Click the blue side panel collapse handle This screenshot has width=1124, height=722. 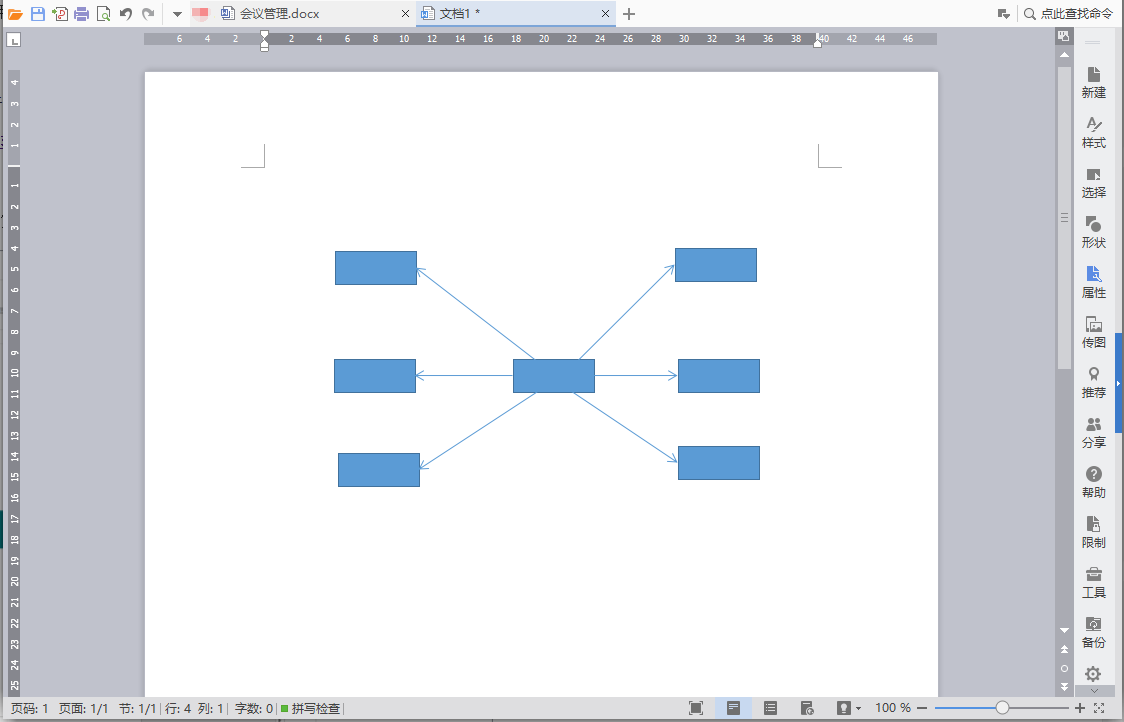coord(1119,384)
